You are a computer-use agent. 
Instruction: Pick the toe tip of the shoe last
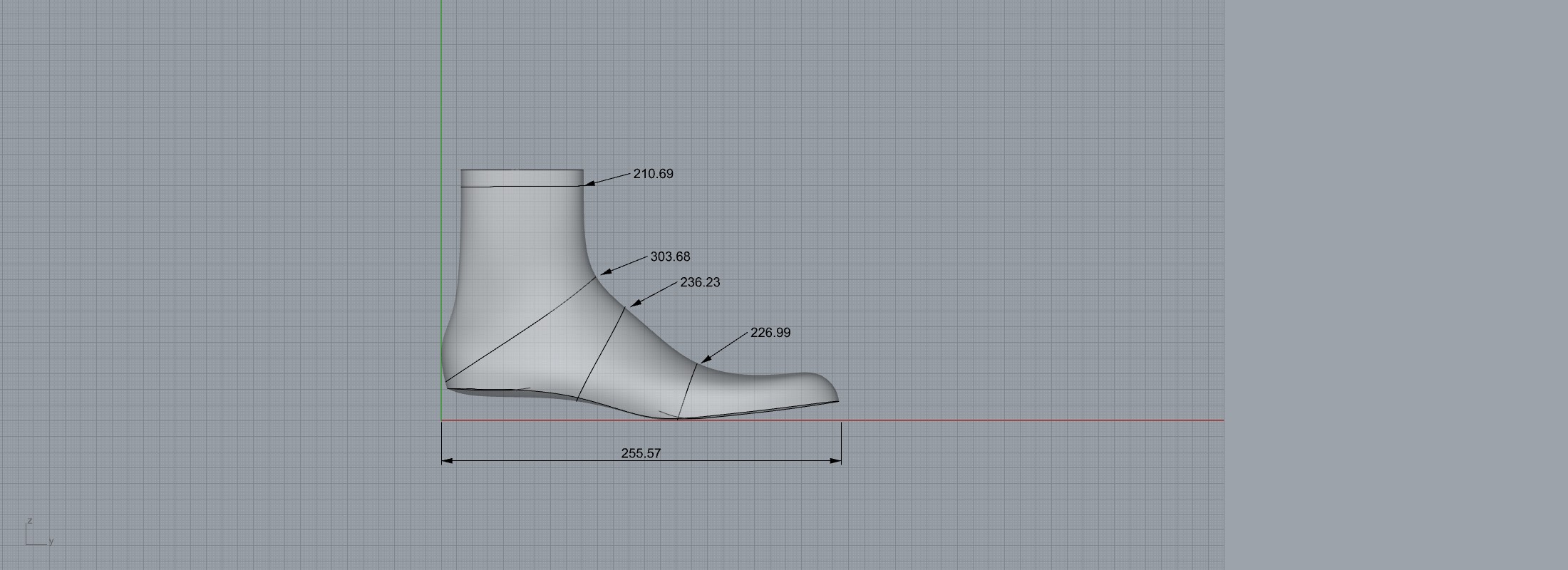click(837, 399)
